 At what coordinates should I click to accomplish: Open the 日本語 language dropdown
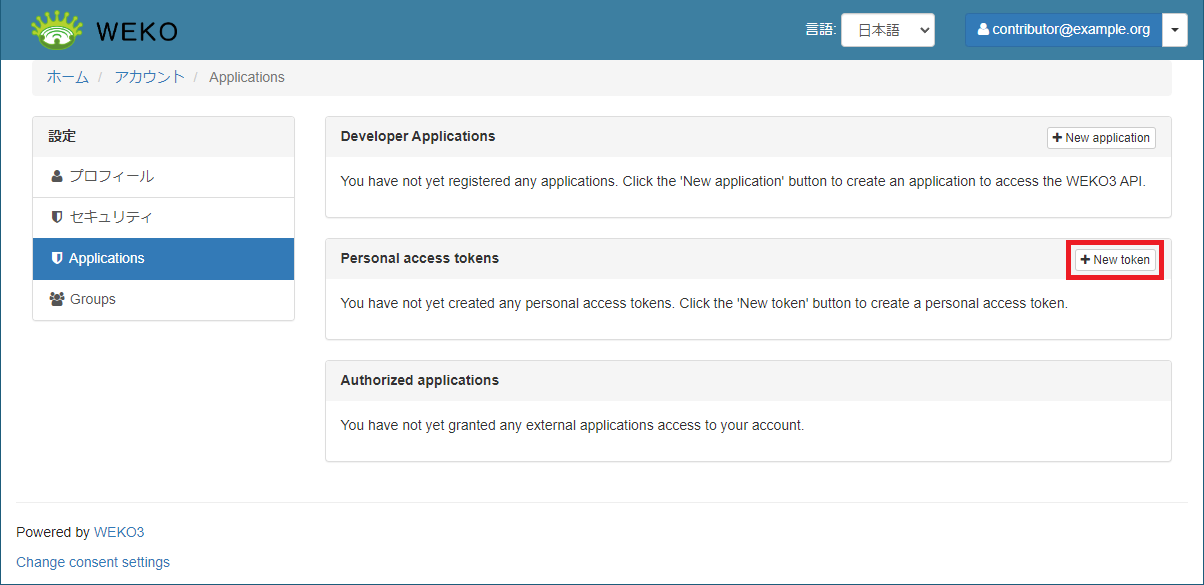[887, 30]
